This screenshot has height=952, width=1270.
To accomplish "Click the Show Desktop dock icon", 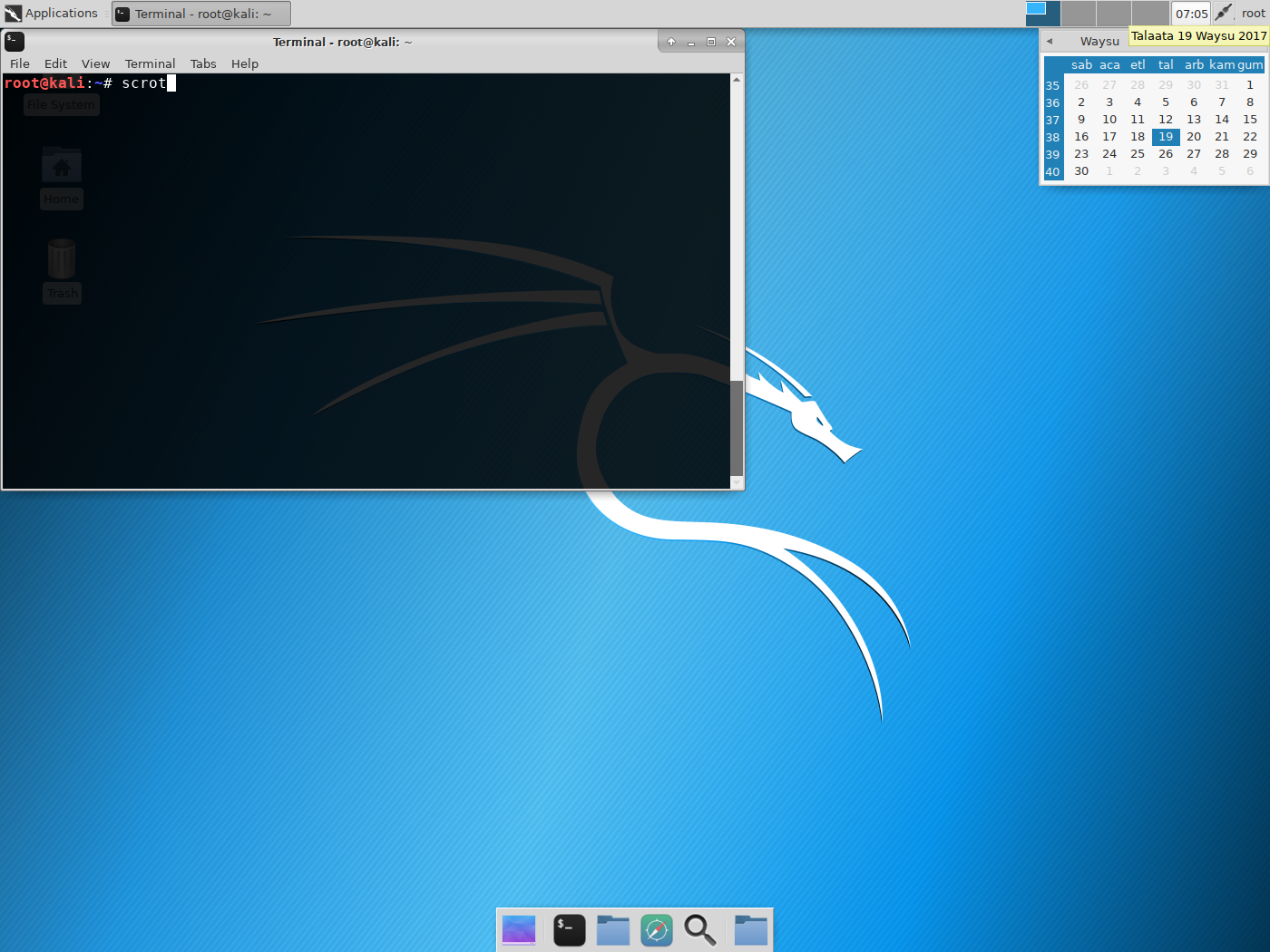I will (519, 930).
